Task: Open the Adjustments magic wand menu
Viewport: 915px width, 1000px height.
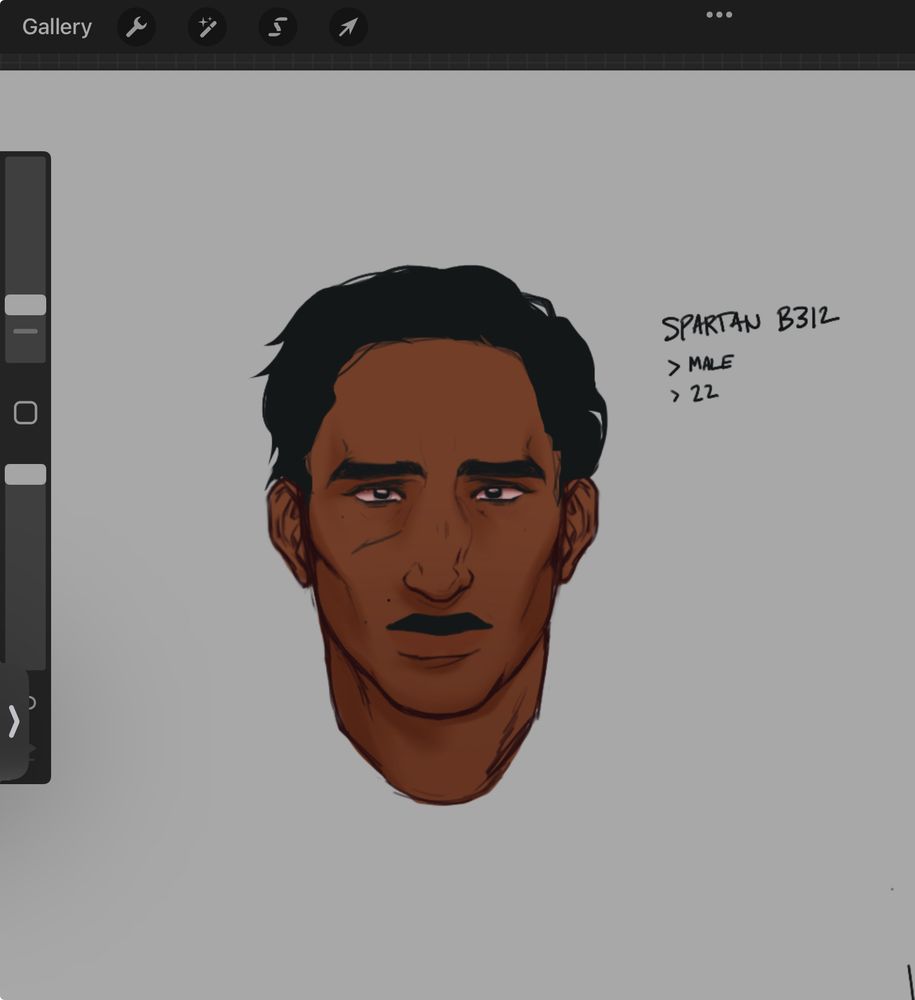Action: (x=207, y=27)
